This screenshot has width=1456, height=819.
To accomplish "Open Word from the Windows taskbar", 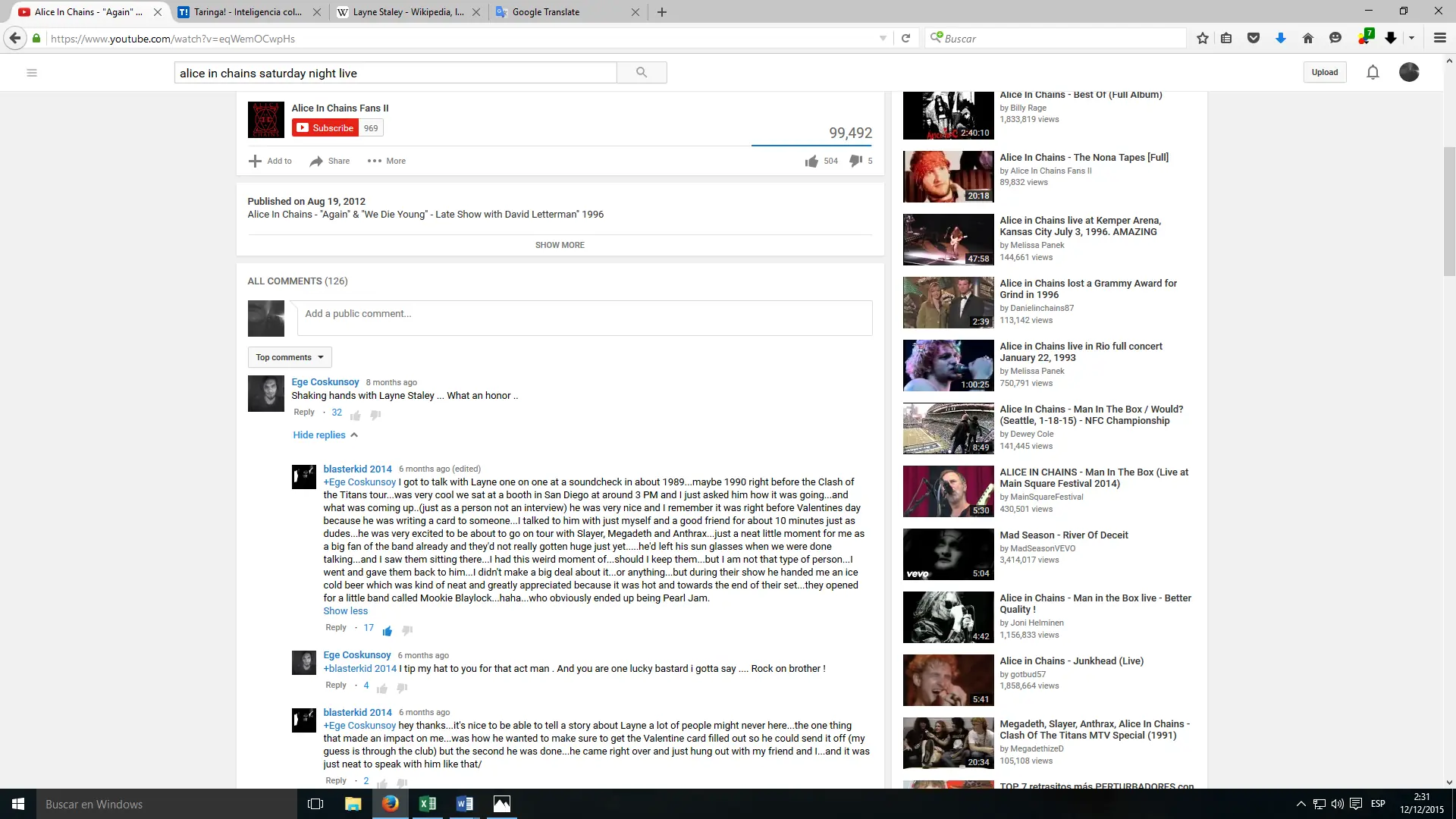I will [x=465, y=804].
